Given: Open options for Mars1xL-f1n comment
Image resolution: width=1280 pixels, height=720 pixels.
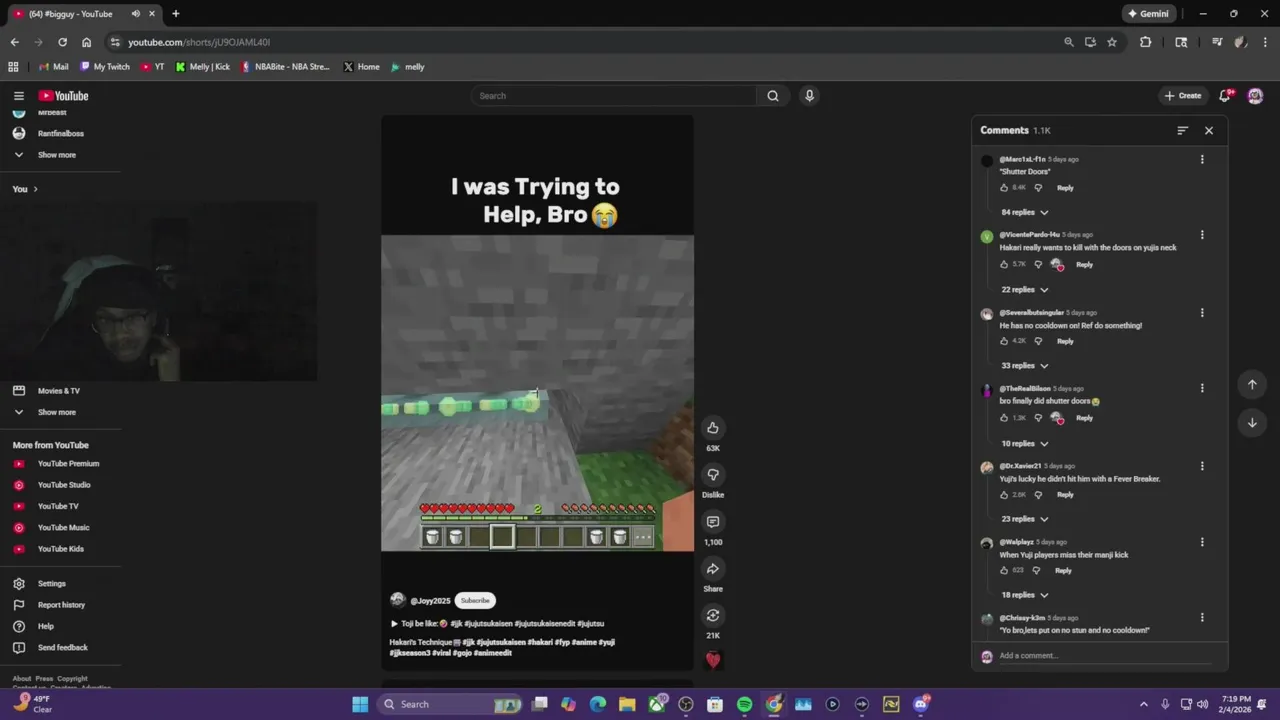Looking at the screenshot, I should coord(1202,159).
